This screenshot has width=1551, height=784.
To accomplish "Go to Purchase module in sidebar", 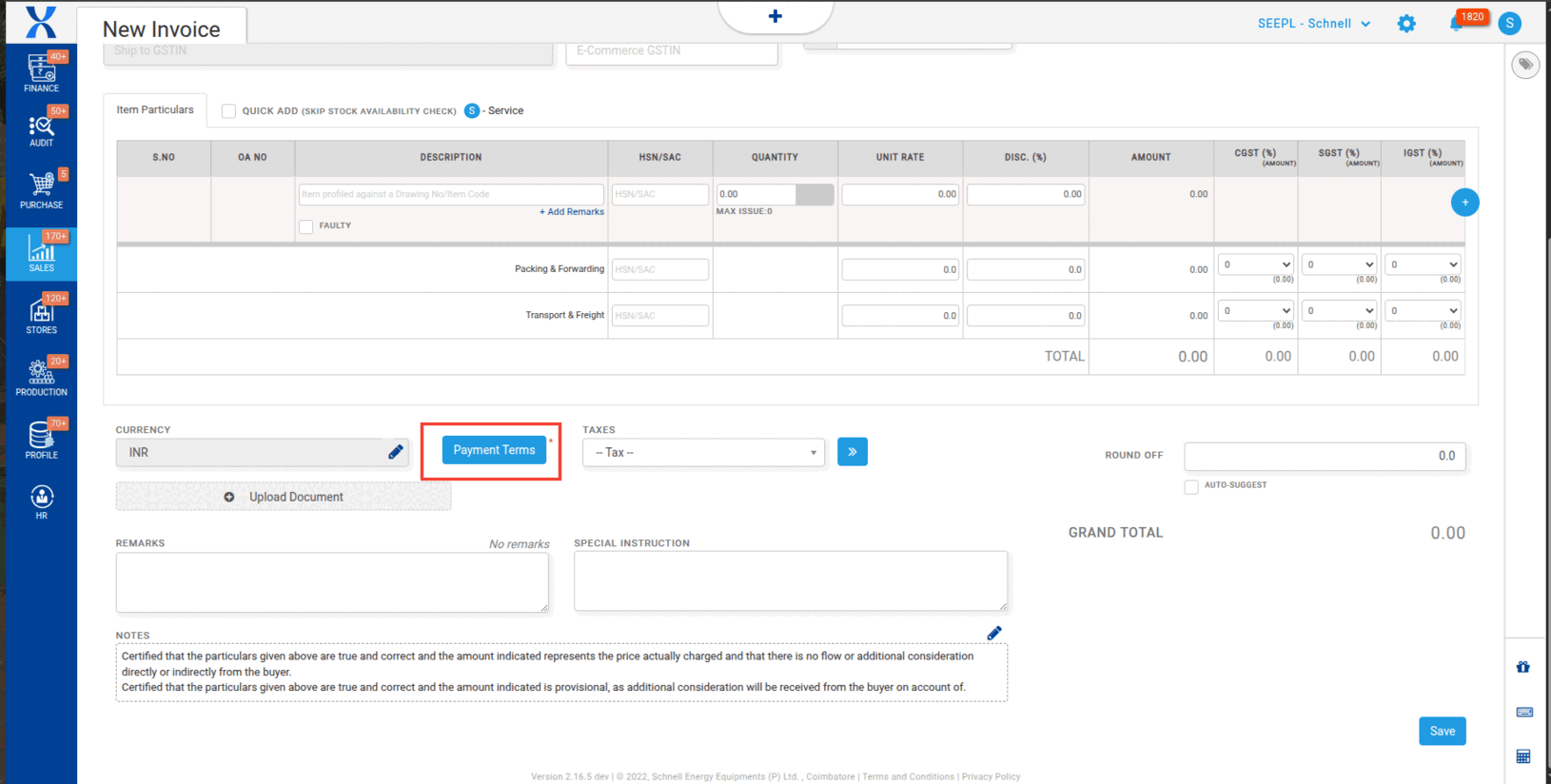I will tap(41, 189).
